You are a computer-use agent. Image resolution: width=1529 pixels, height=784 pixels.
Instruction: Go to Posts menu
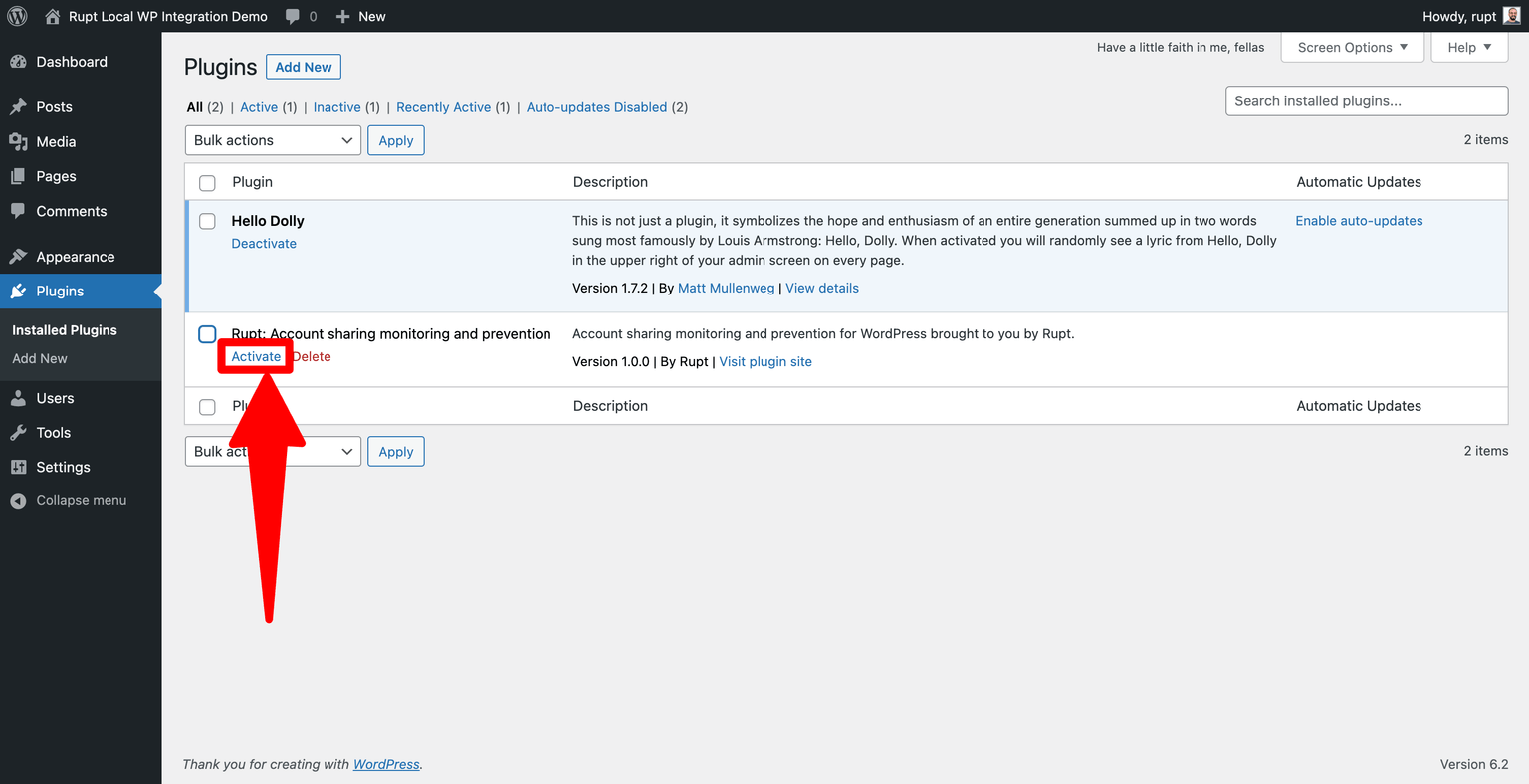[81, 107]
